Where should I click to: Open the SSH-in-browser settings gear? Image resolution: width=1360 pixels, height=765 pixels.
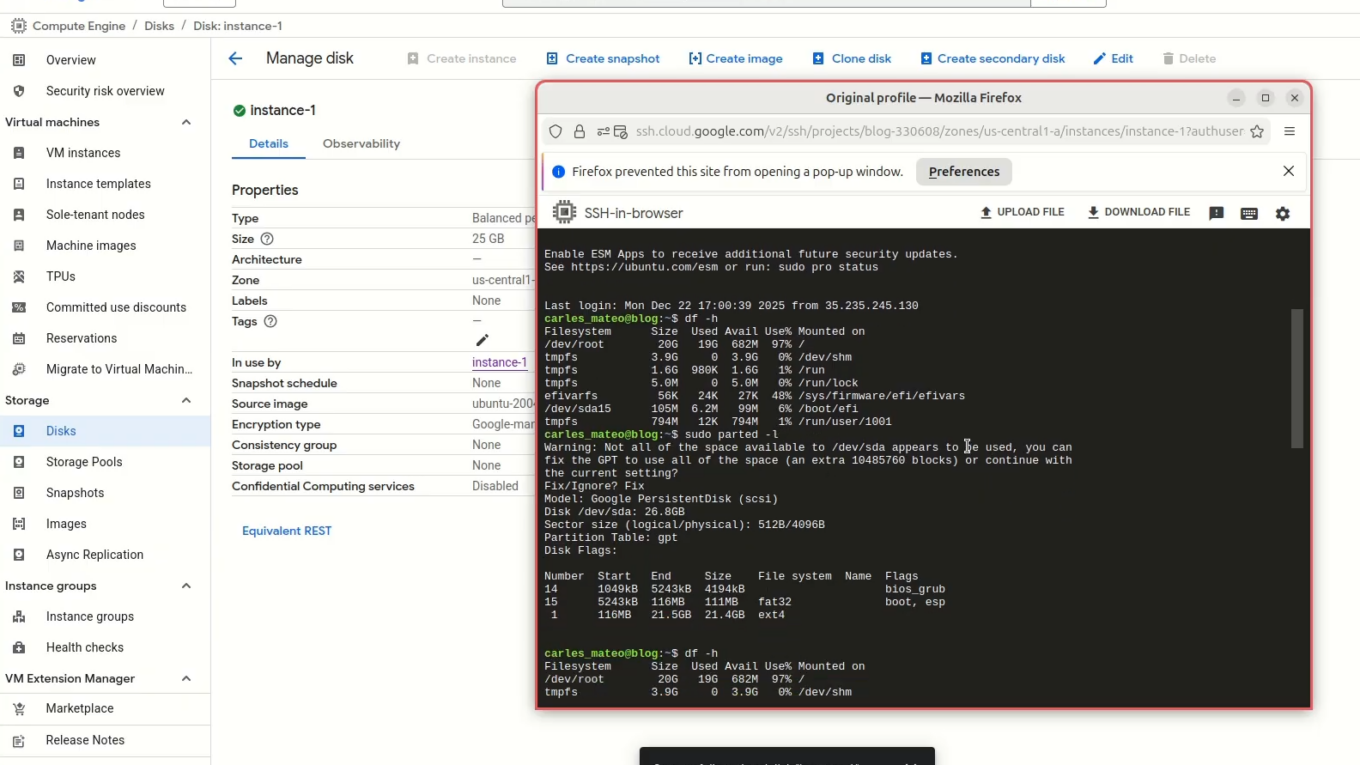click(1282, 213)
